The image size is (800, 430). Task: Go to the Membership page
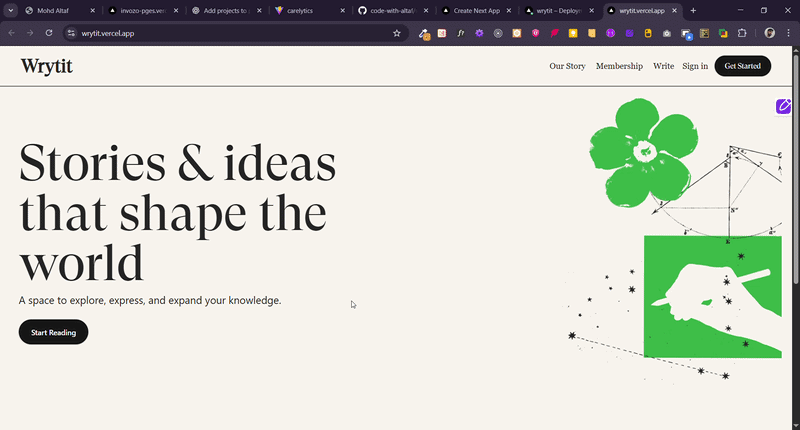pyautogui.click(x=619, y=66)
